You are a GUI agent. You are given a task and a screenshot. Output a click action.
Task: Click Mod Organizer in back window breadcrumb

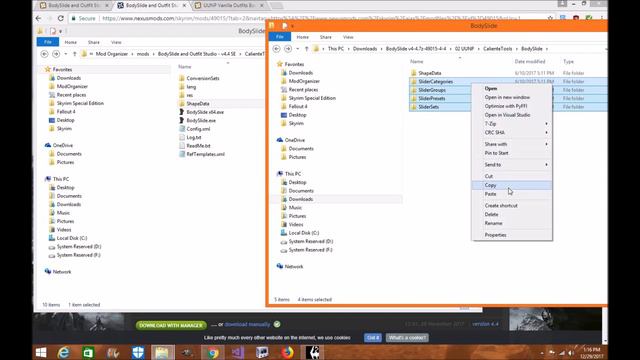coord(111,54)
